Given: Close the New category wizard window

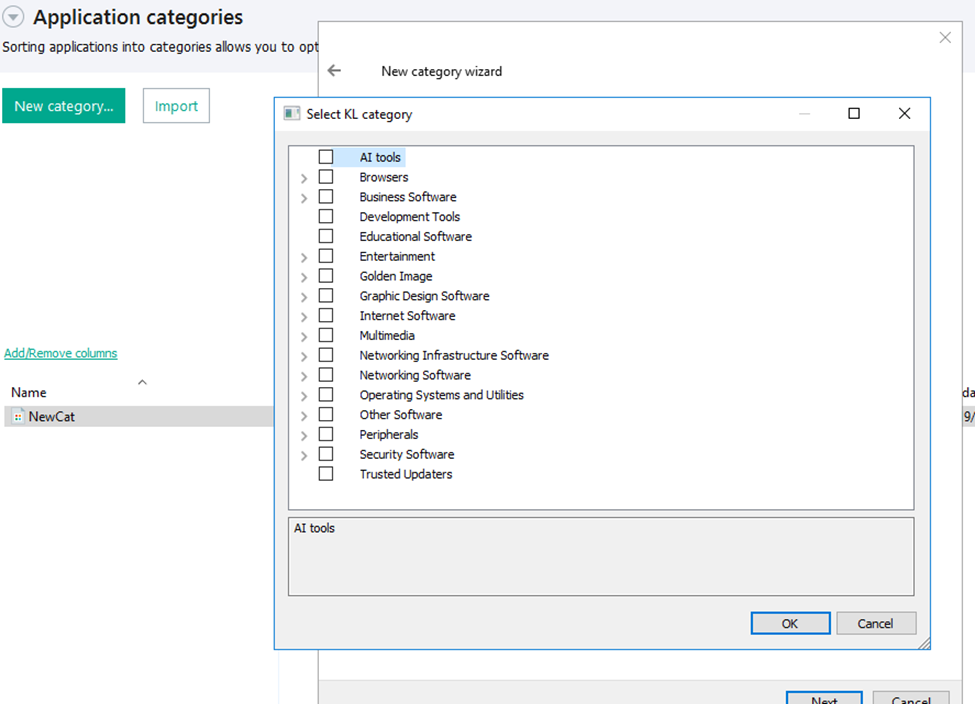Looking at the screenshot, I should pyautogui.click(x=945, y=37).
